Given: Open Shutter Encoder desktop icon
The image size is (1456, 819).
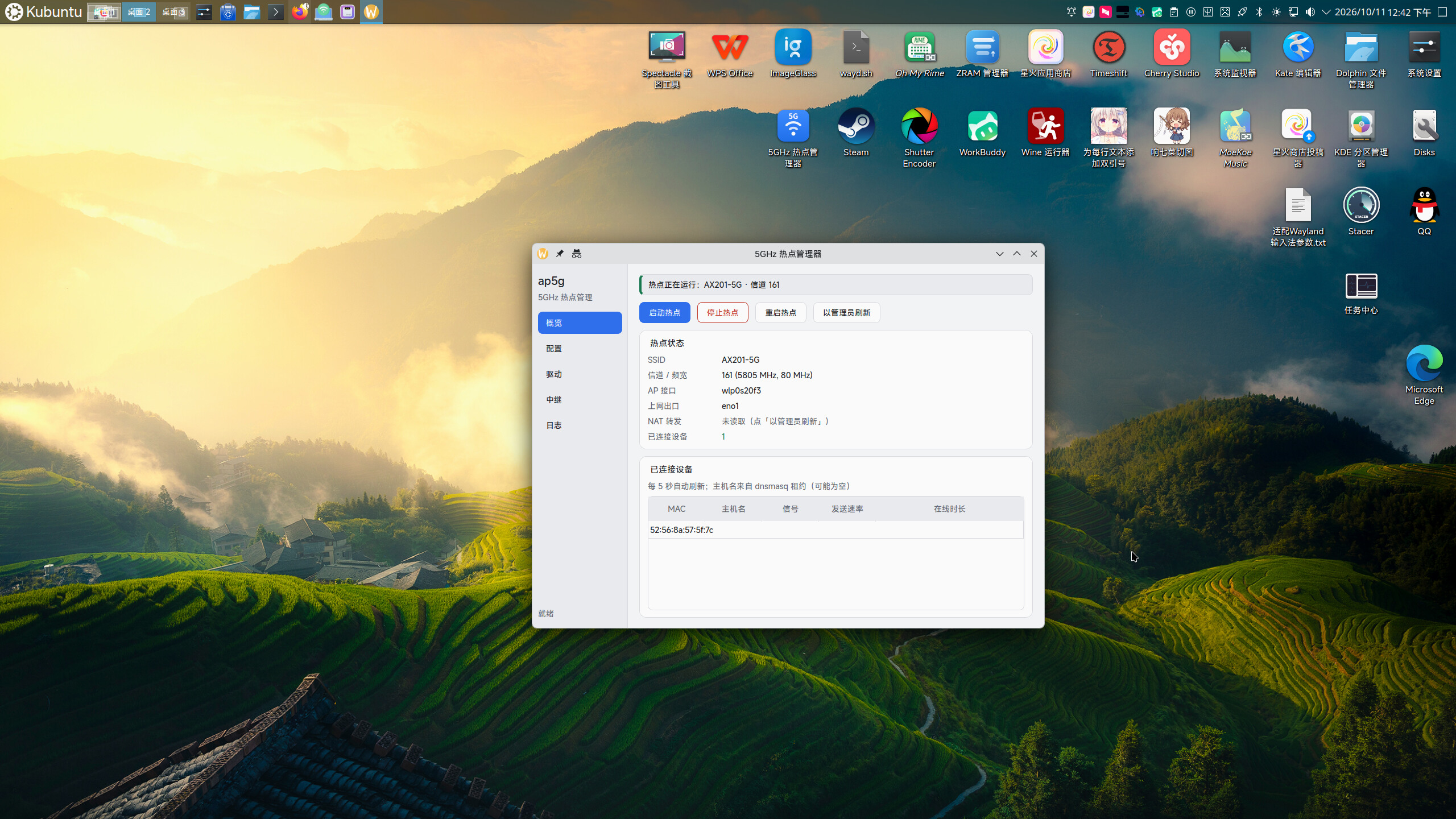Looking at the screenshot, I should [919, 138].
